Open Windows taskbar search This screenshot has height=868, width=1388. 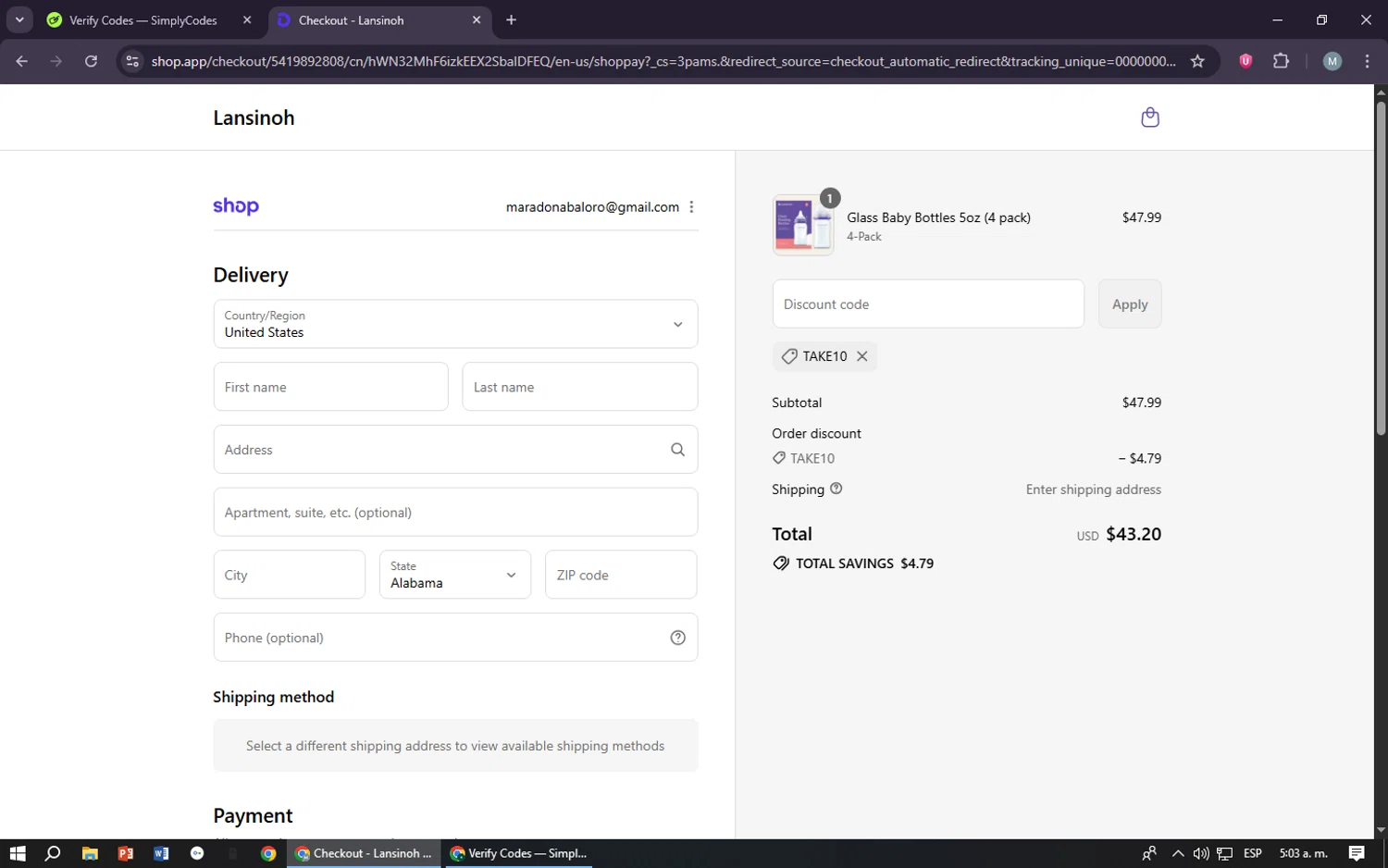click(53, 853)
